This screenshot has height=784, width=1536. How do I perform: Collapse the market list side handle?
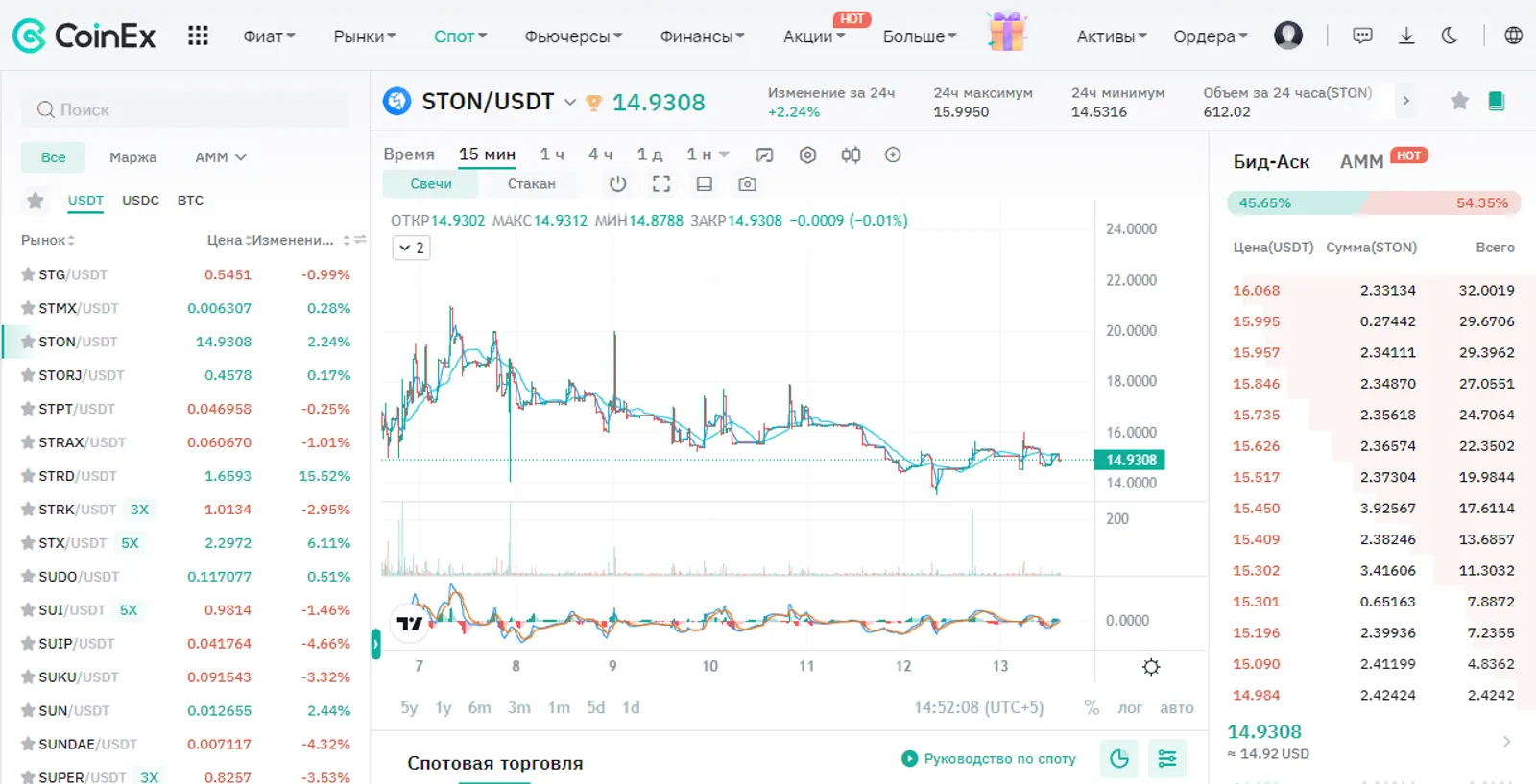tap(375, 644)
